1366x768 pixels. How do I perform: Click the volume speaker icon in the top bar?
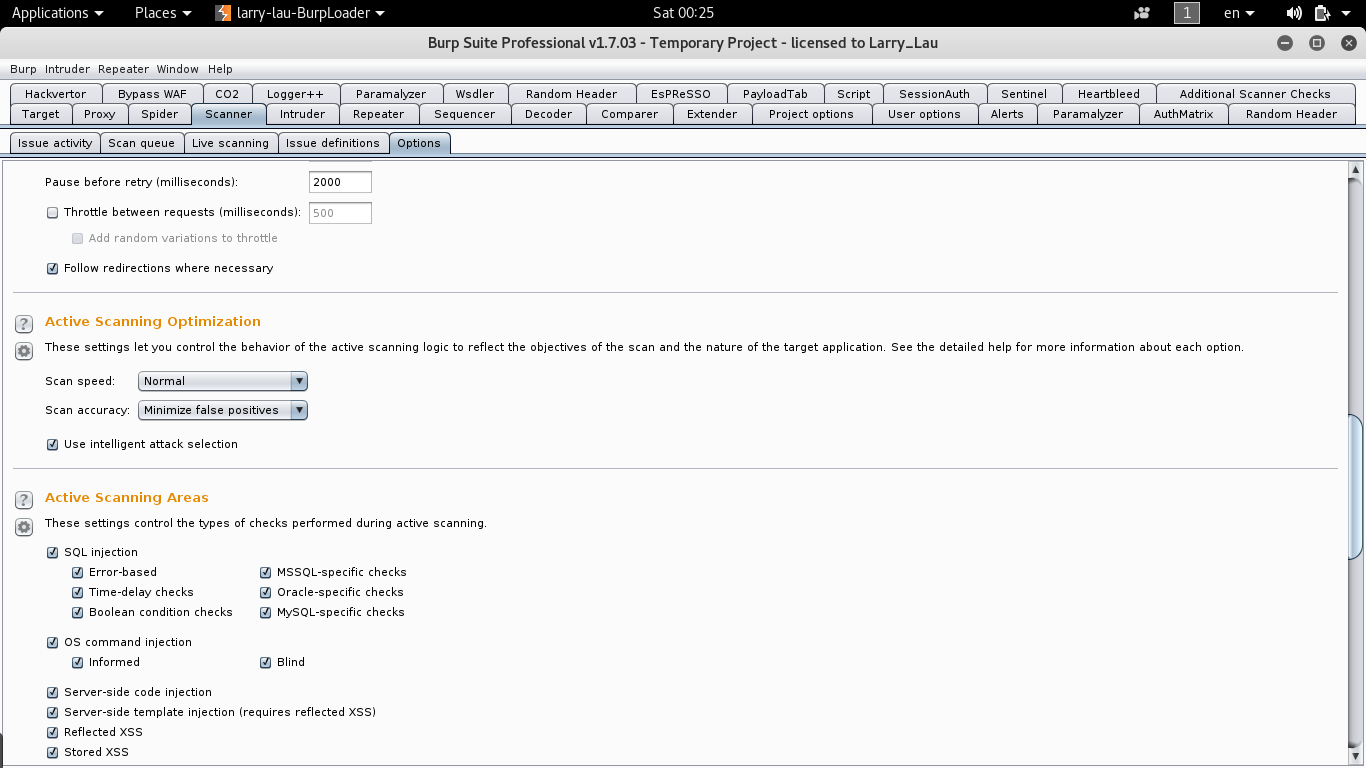[x=1294, y=13]
